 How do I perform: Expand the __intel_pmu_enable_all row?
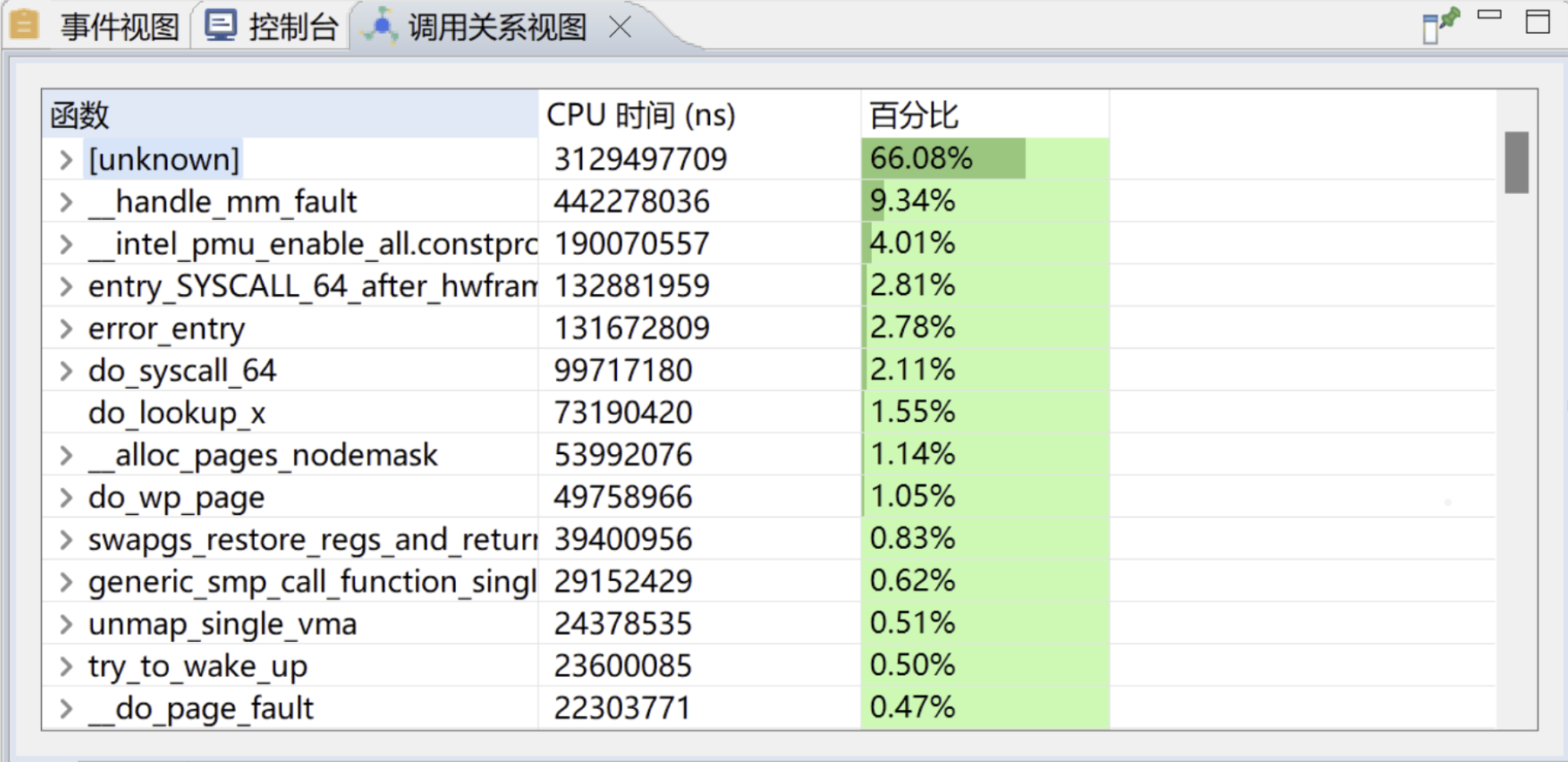click(x=65, y=244)
